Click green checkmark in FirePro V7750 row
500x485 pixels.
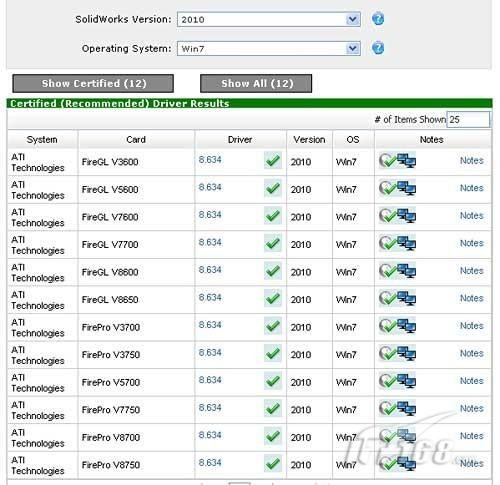(x=273, y=409)
